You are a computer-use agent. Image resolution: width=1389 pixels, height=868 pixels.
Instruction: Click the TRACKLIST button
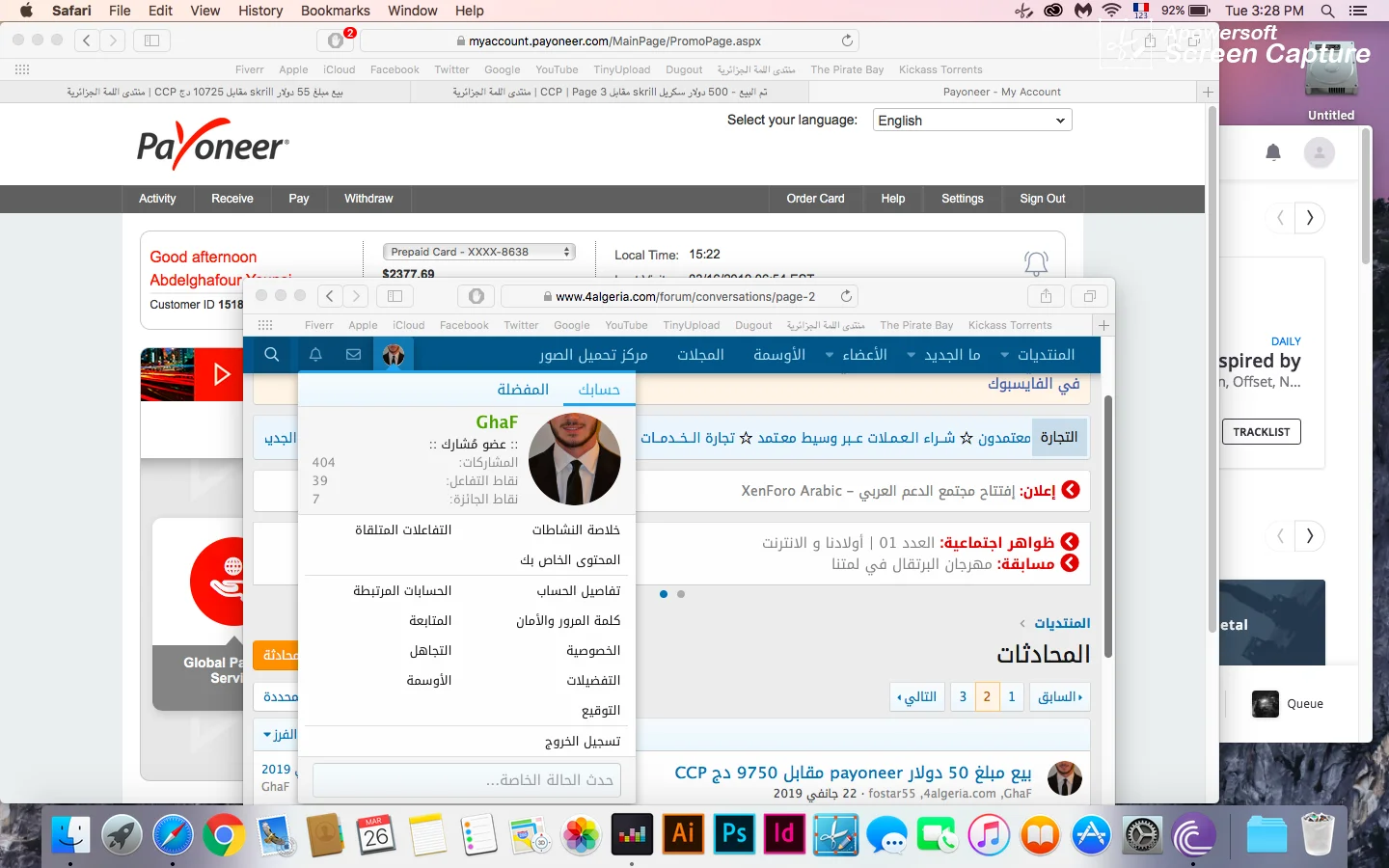pyautogui.click(x=1261, y=432)
